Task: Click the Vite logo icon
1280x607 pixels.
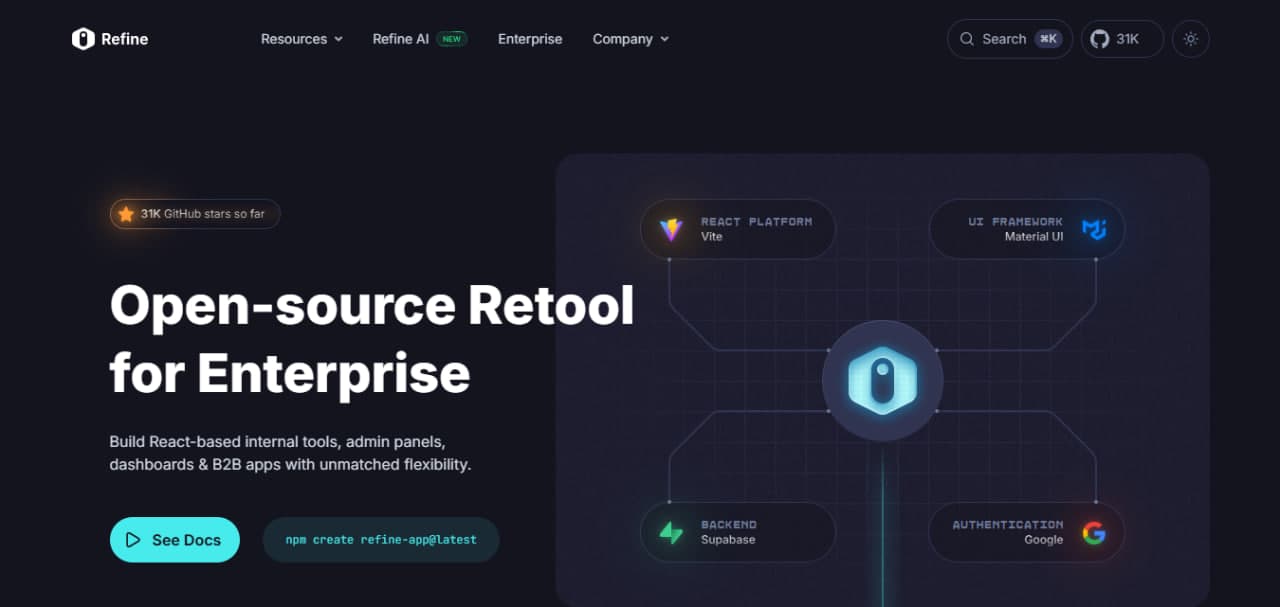Action: click(671, 230)
